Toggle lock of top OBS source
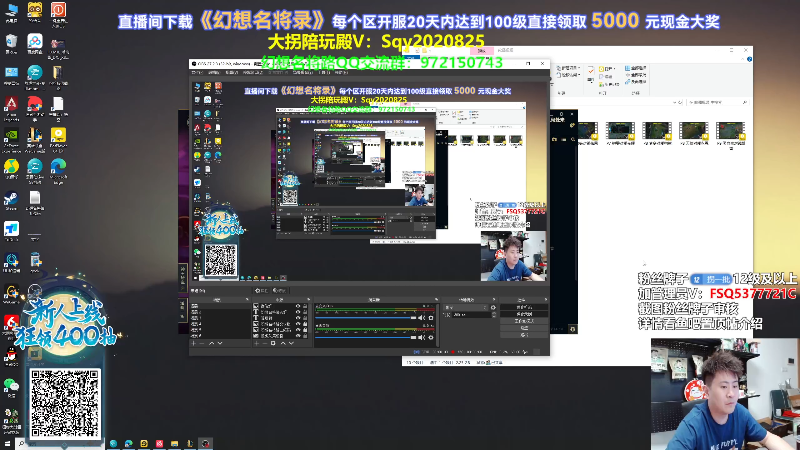 pyautogui.click(x=305, y=306)
